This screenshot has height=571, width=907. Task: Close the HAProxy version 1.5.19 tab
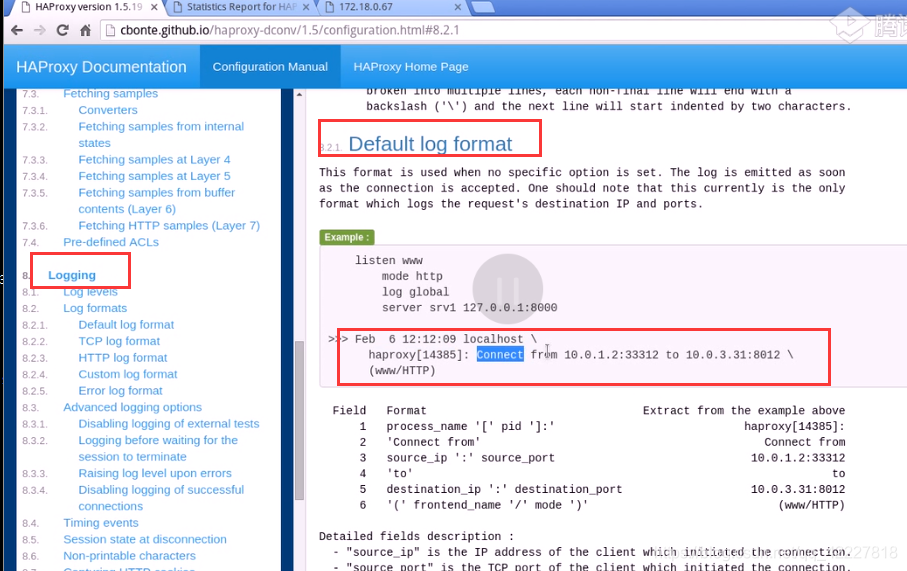pos(154,7)
